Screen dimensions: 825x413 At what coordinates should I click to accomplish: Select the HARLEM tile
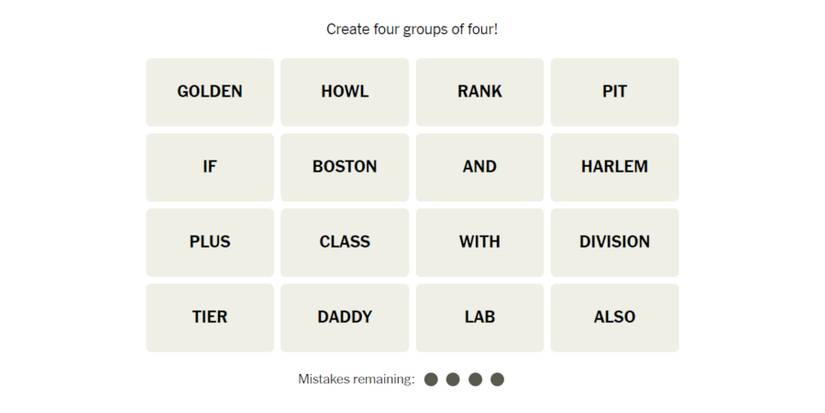[615, 167]
